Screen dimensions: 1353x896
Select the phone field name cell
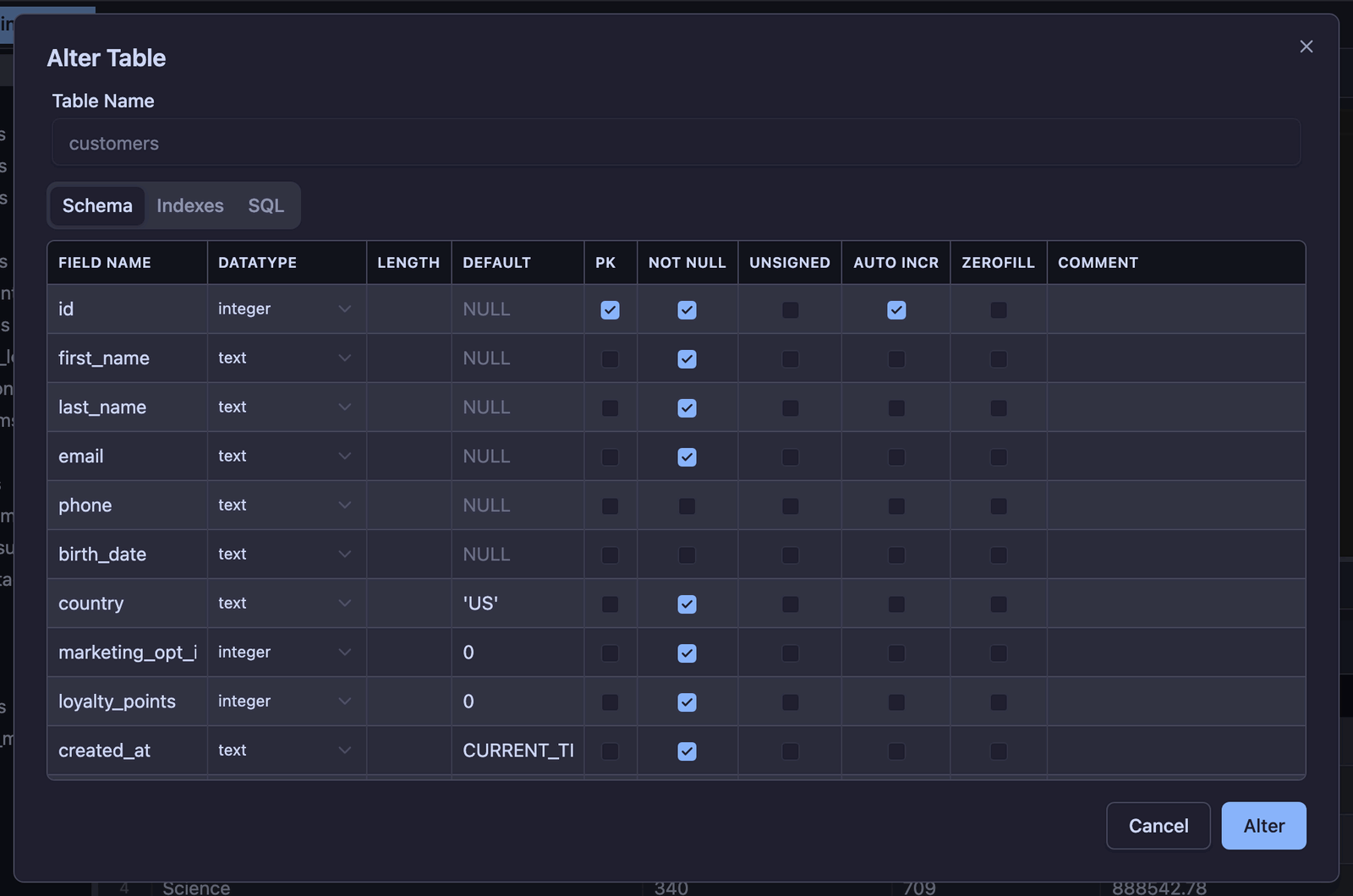(x=127, y=505)
